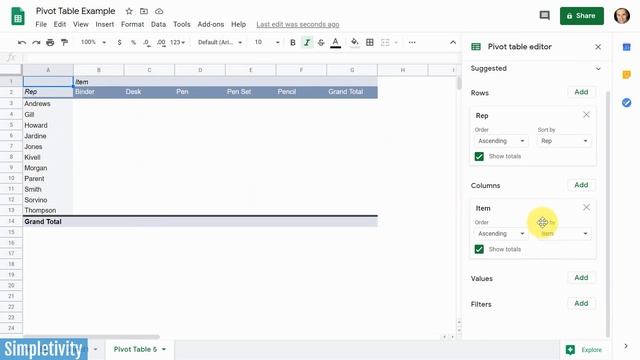Click the Print icon
Viewport: 640px width, 360px height.
(50, 42)
